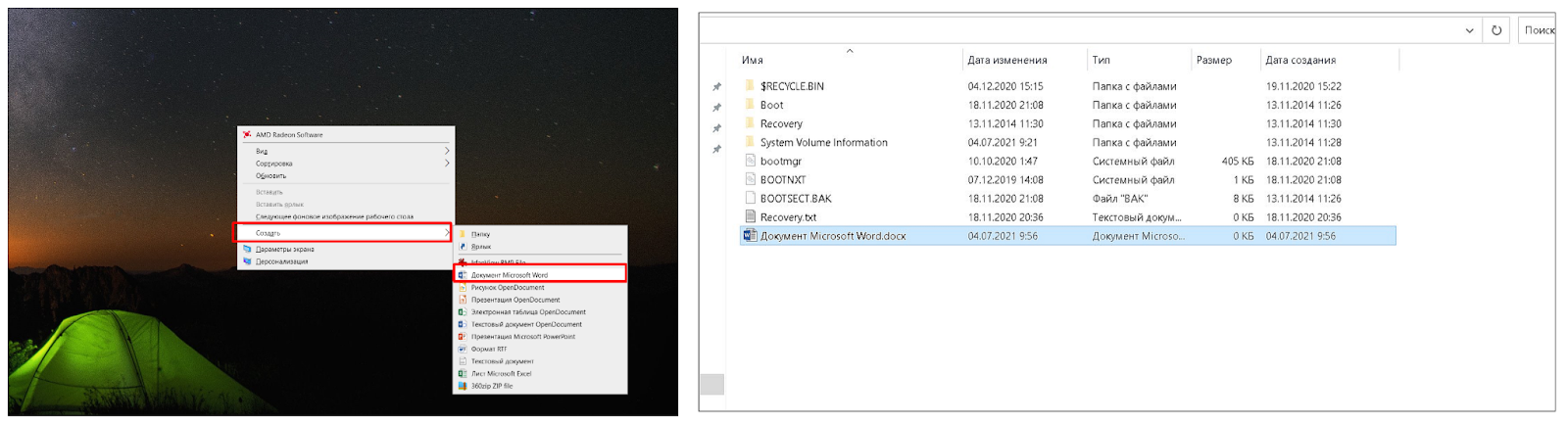This screenshot has height=424, width=1568.
Task: Open the address bar history dropdown
Action: [1469, 30]
